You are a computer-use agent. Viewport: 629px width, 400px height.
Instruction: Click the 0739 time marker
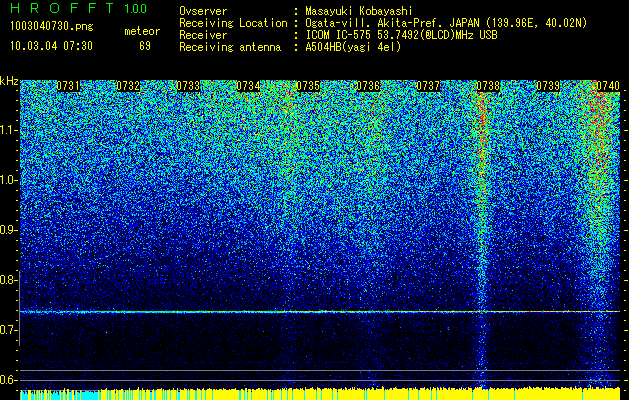pyautogui.click(x=548, y=86)
